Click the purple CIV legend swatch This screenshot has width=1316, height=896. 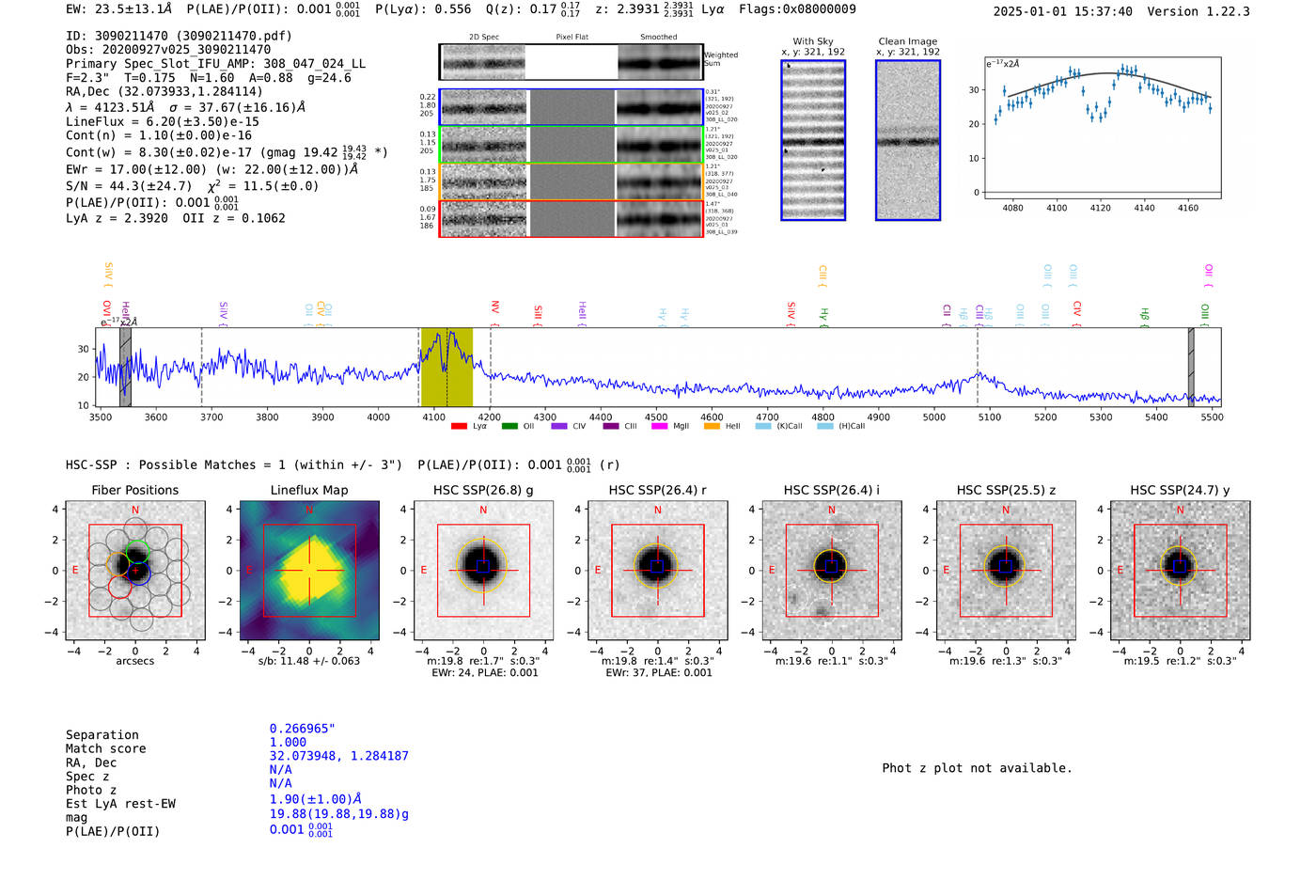tap(559, 426)
